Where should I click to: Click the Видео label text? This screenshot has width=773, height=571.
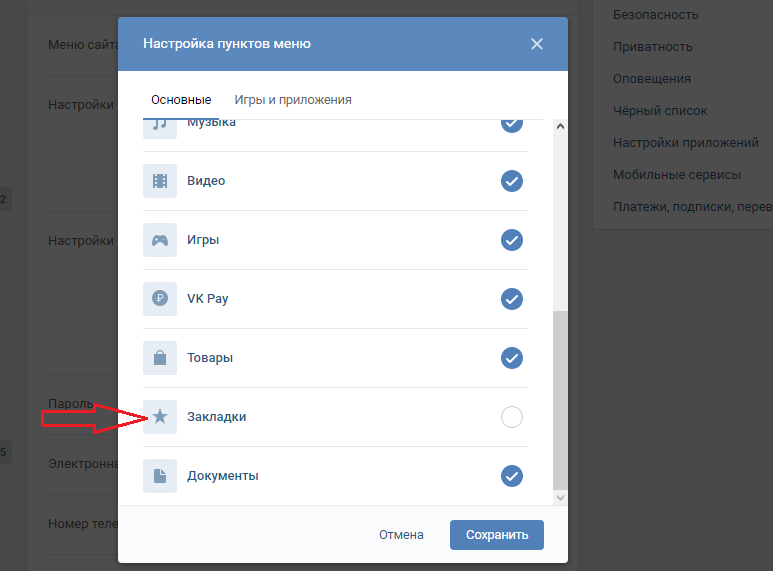tap(206, 180)
